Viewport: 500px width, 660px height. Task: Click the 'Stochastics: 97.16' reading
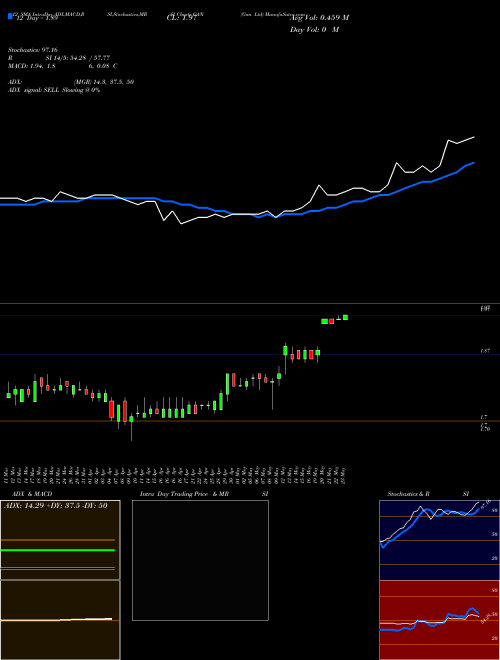coord(32,50)
